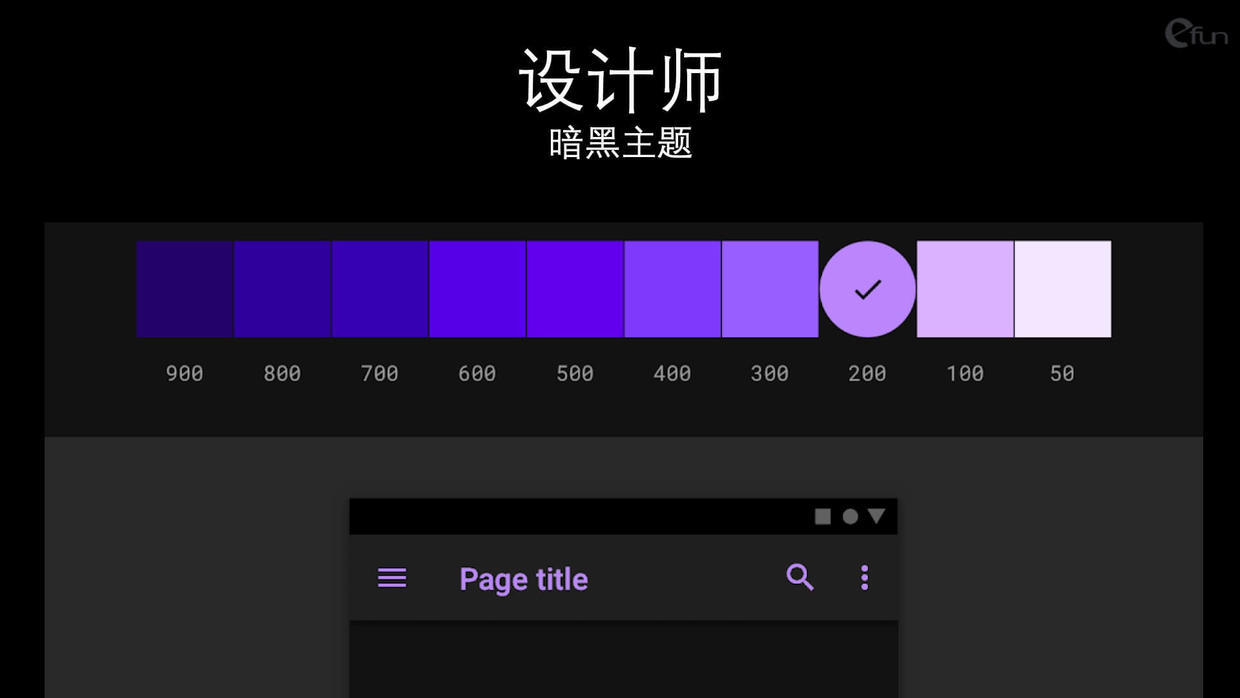The image size is (1240, 698).
Task: Open the hamburger menu icon
Action: [392, 578]
